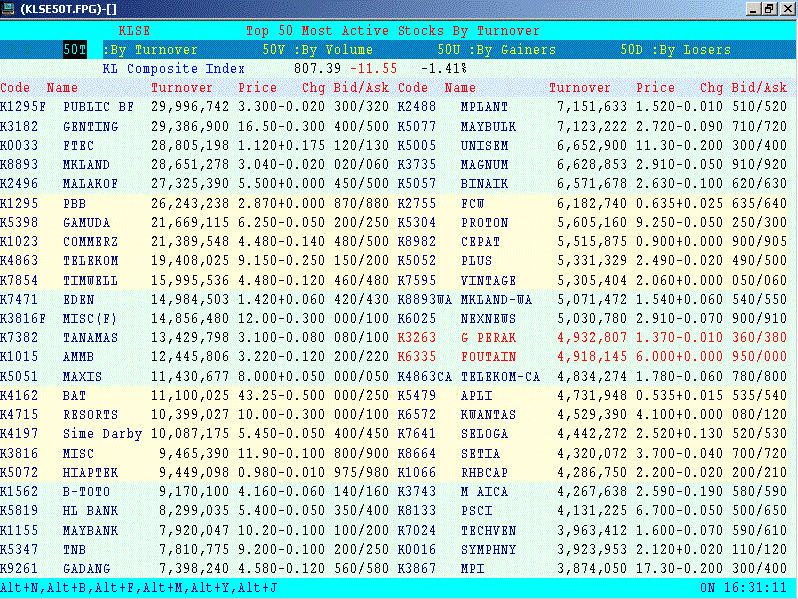Image resolution: width=798 pixels, height=599 pixels.
Task: Select the EDEN stock name
Action: coord(78,300)
